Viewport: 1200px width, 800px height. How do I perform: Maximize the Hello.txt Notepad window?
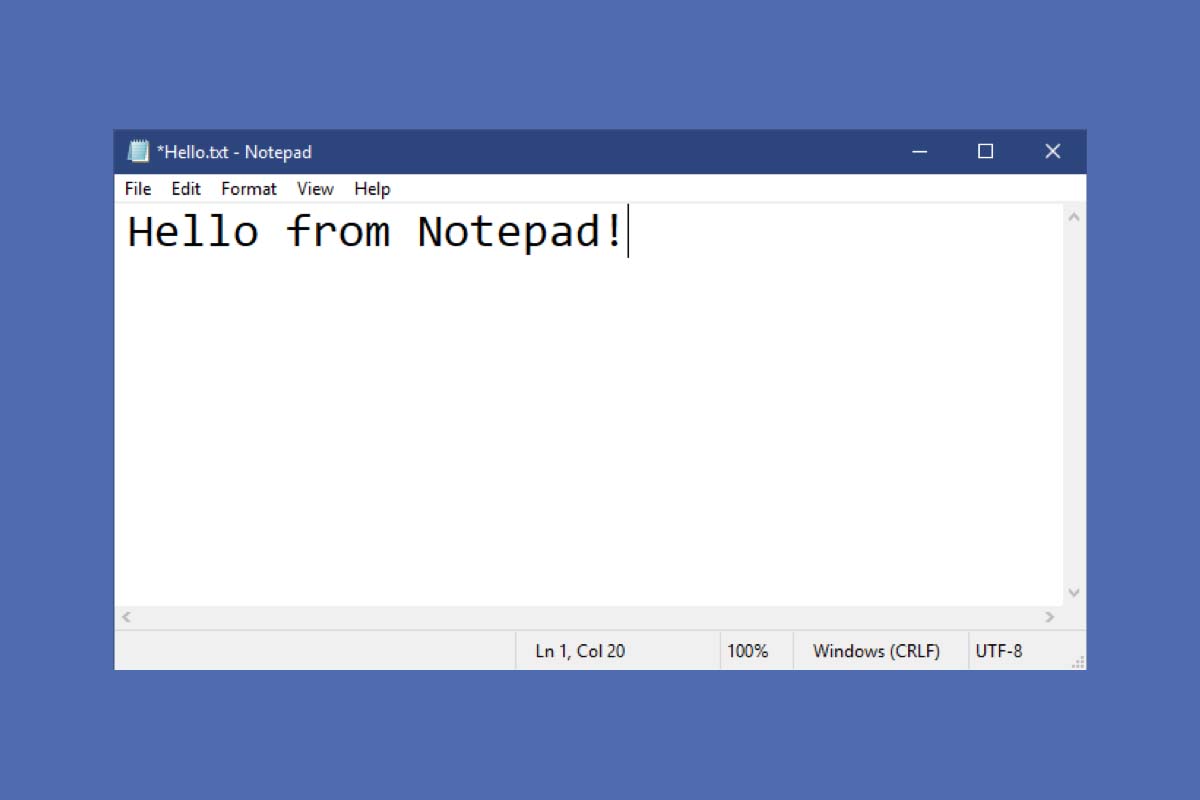coord(985,152)
